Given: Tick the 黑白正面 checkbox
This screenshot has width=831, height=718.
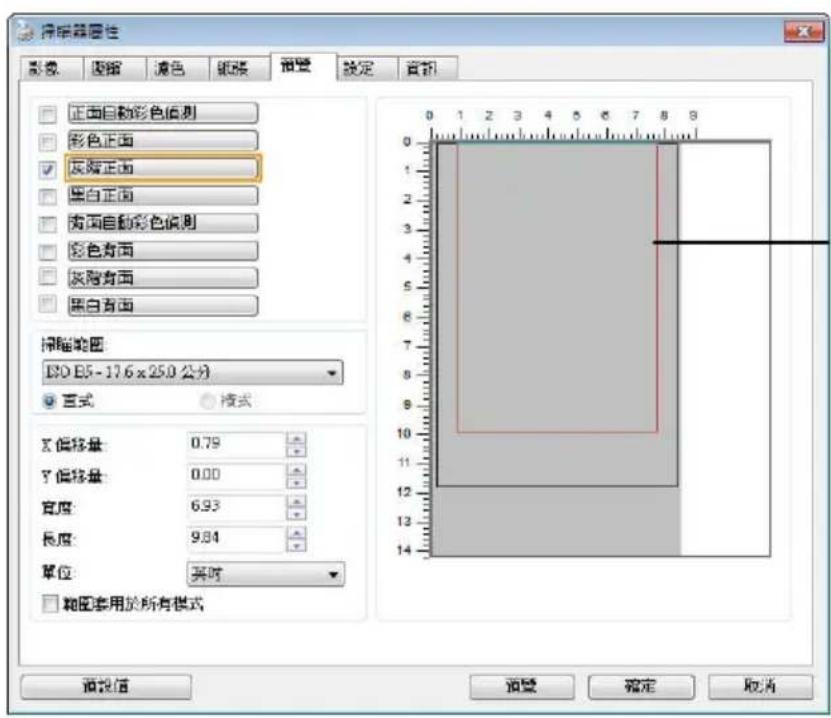Looking at the screenshot, I should pyautogui.click(x=48, y=197).
